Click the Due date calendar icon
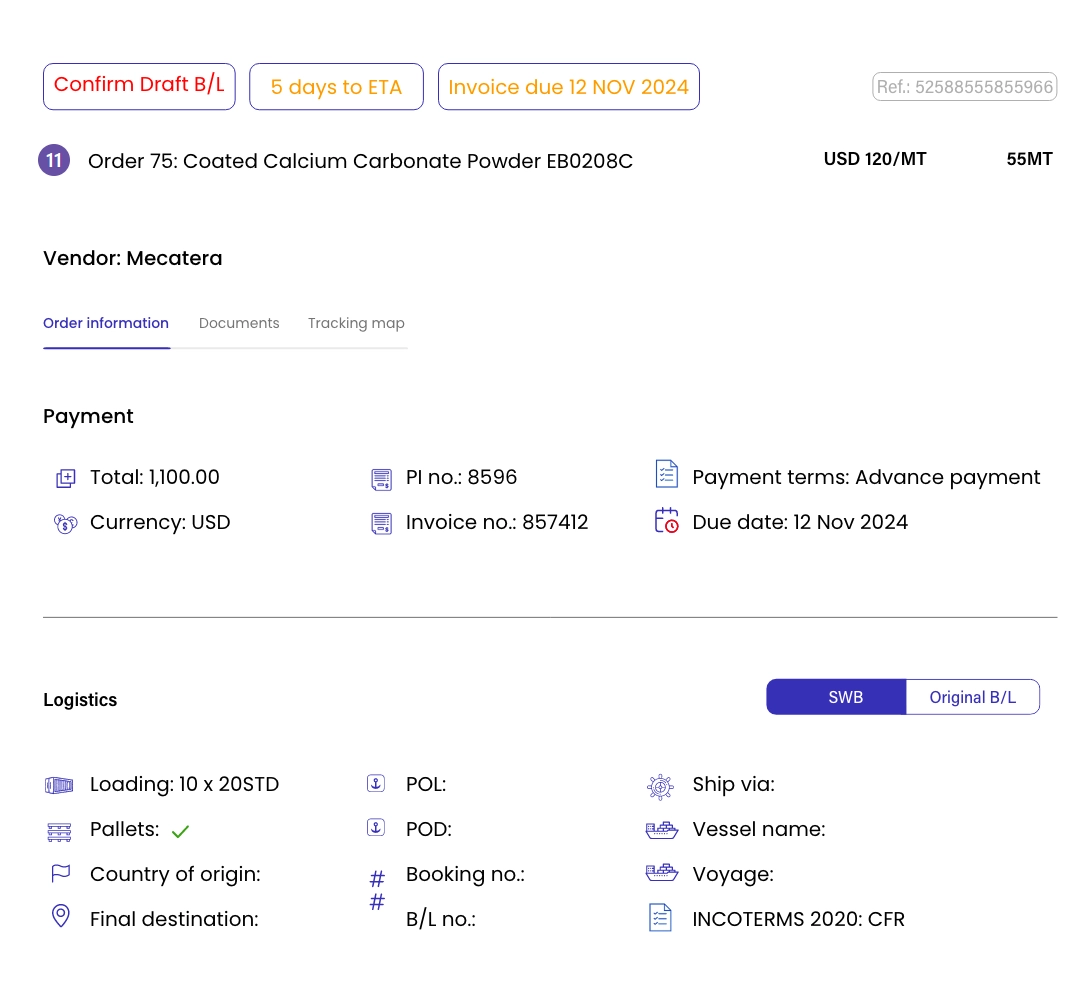The height and width of the screenshot is (985, 1090). pos(666,520)
